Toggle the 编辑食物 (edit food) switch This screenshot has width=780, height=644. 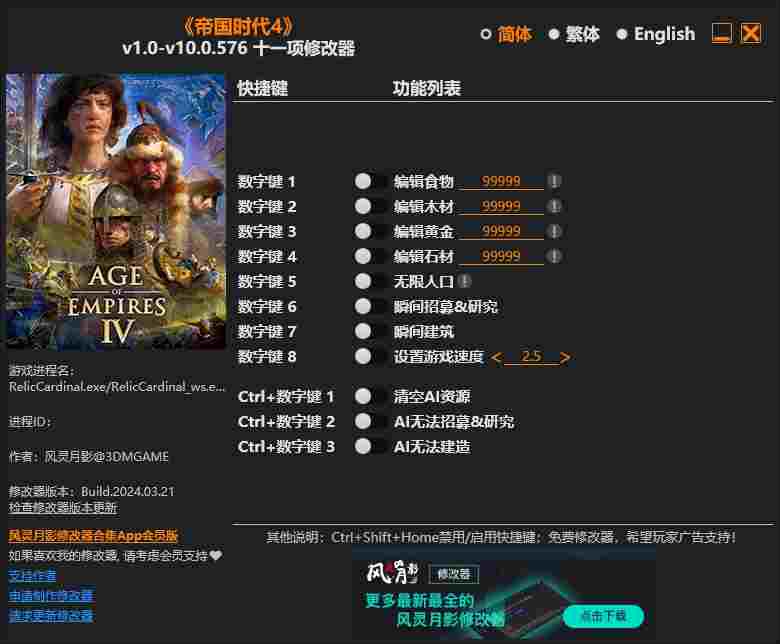point(371,182)
